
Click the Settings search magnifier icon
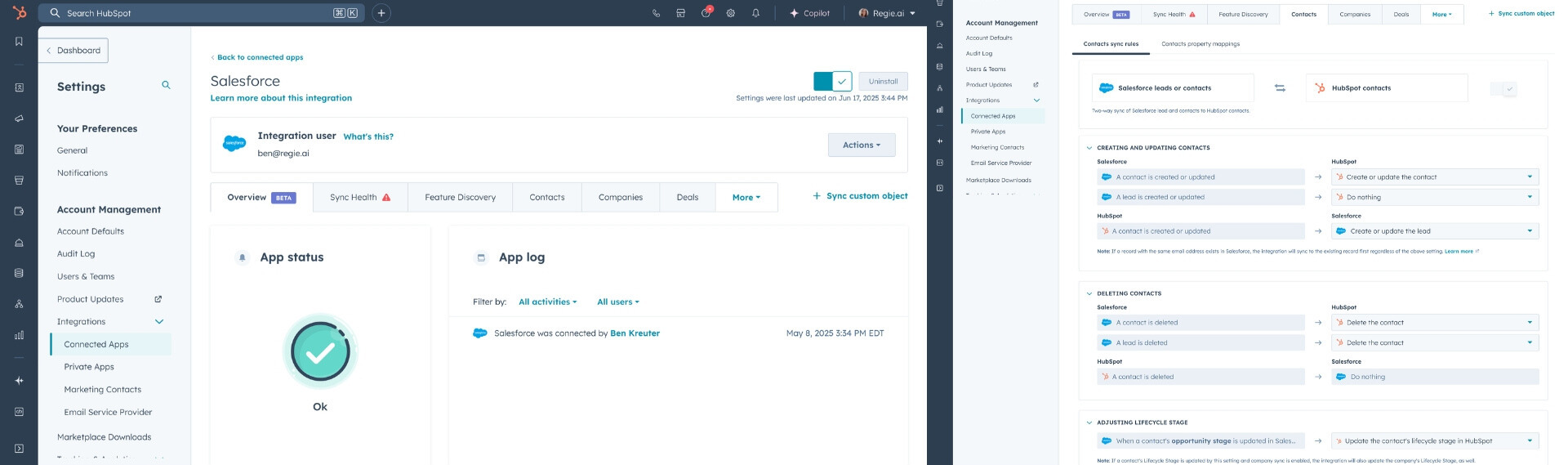click(166, 85)
